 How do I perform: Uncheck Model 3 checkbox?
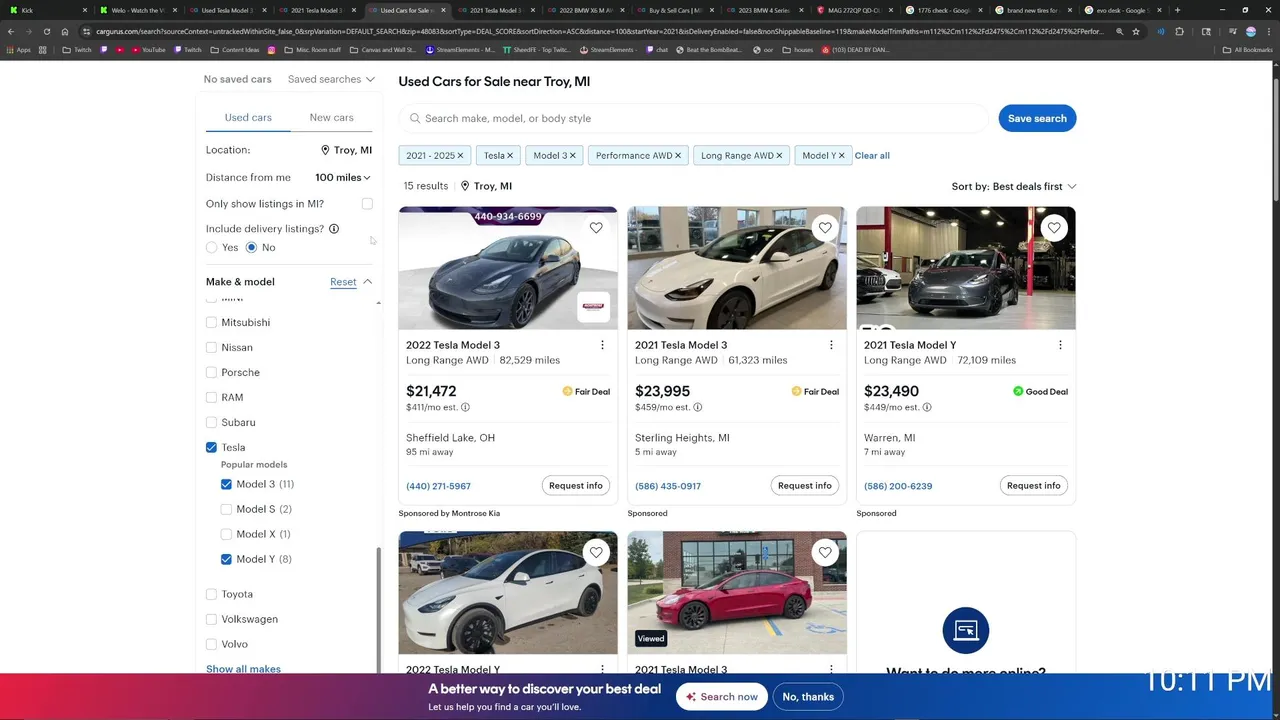point(226,484)
